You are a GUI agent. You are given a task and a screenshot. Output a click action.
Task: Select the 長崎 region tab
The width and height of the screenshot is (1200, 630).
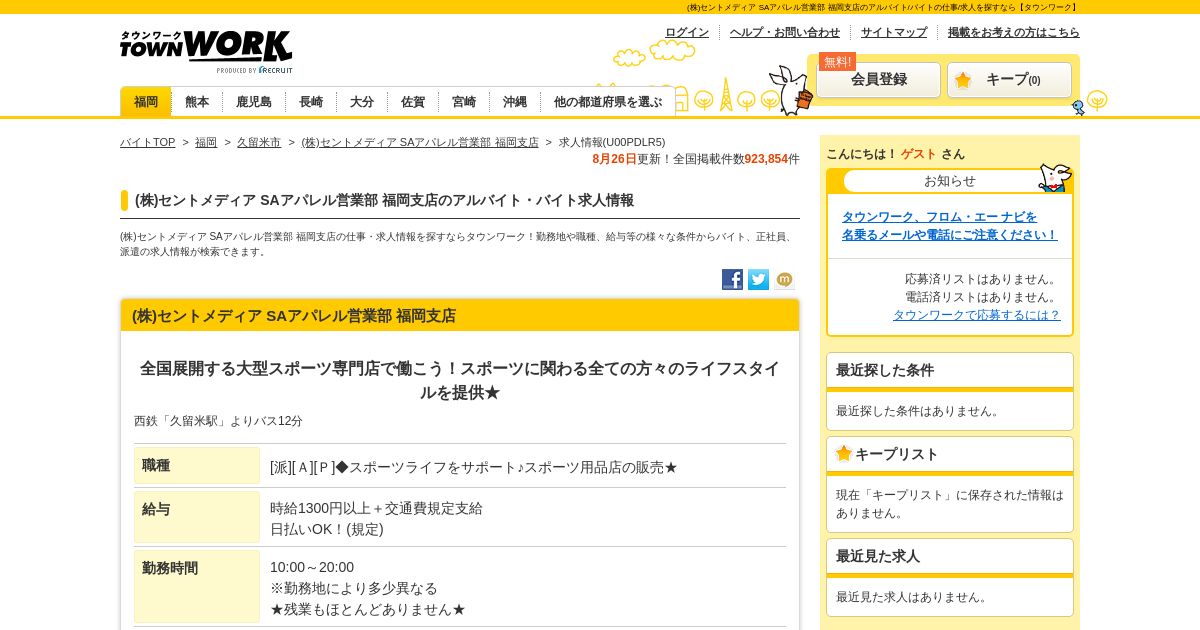pos(311,102)
